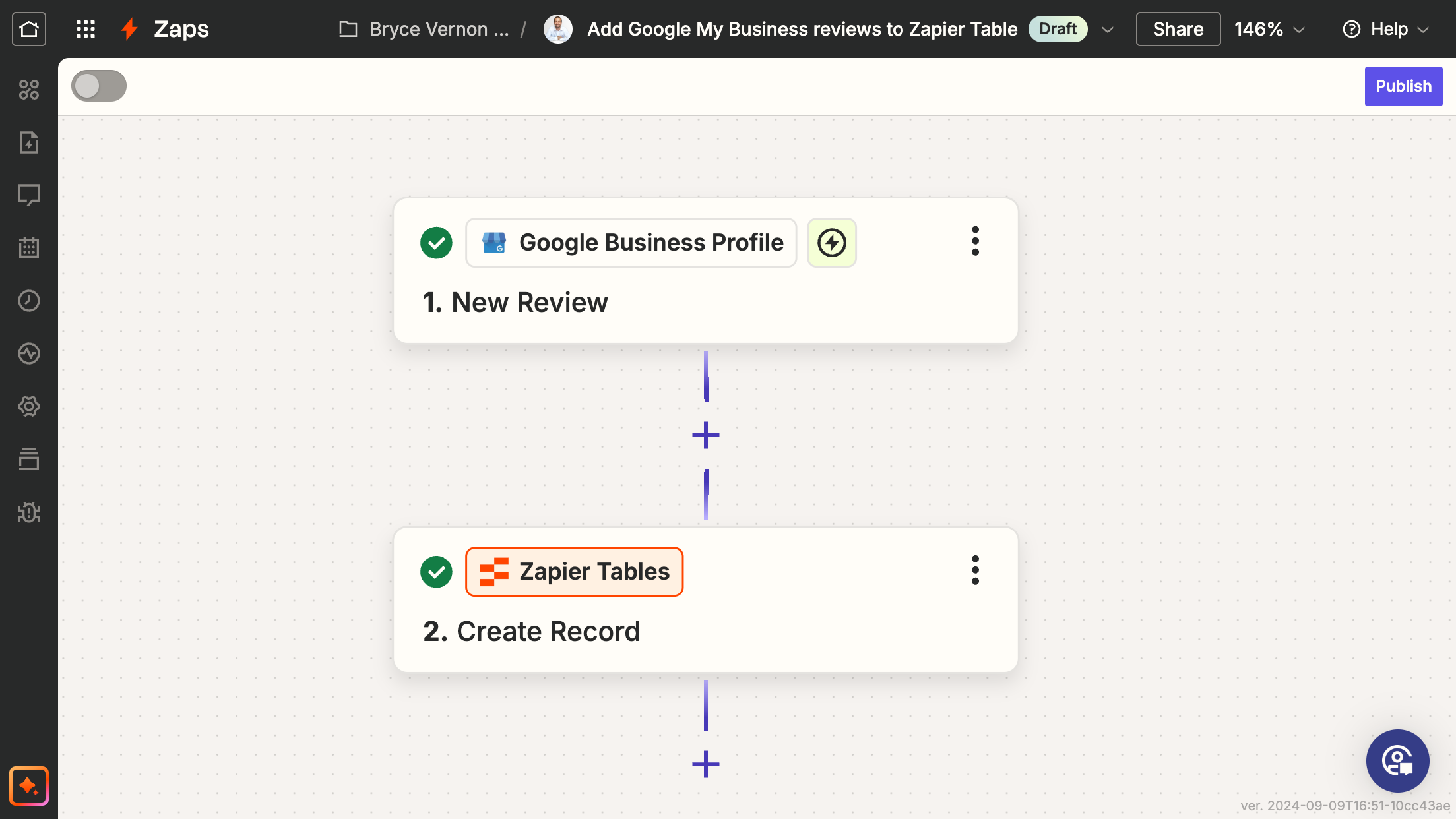The width and height of the screenshot is (1456, 819).
Task: Click the lightning bolt instant trigger icon
Action: [832, 243]
